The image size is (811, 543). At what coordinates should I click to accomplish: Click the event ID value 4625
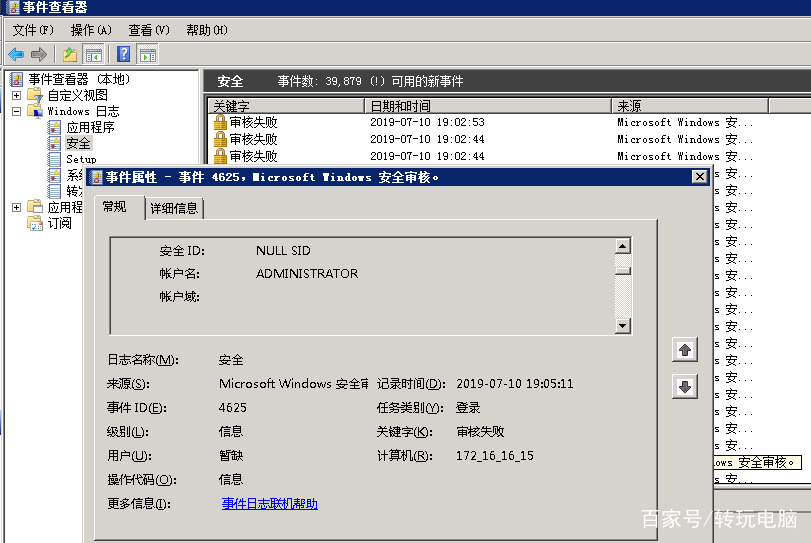(x=233, y=408)
